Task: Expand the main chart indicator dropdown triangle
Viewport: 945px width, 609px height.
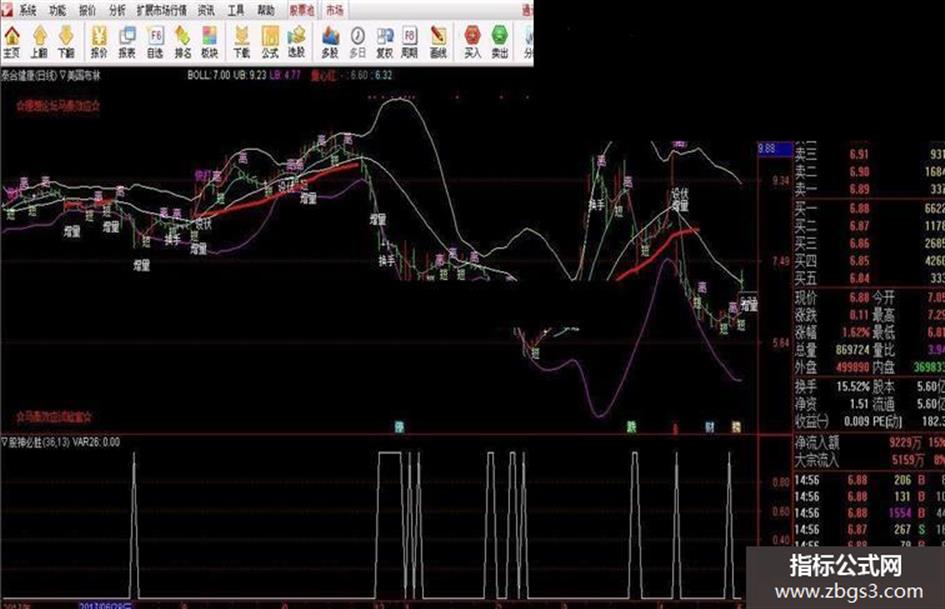Action: coord(63,76)
